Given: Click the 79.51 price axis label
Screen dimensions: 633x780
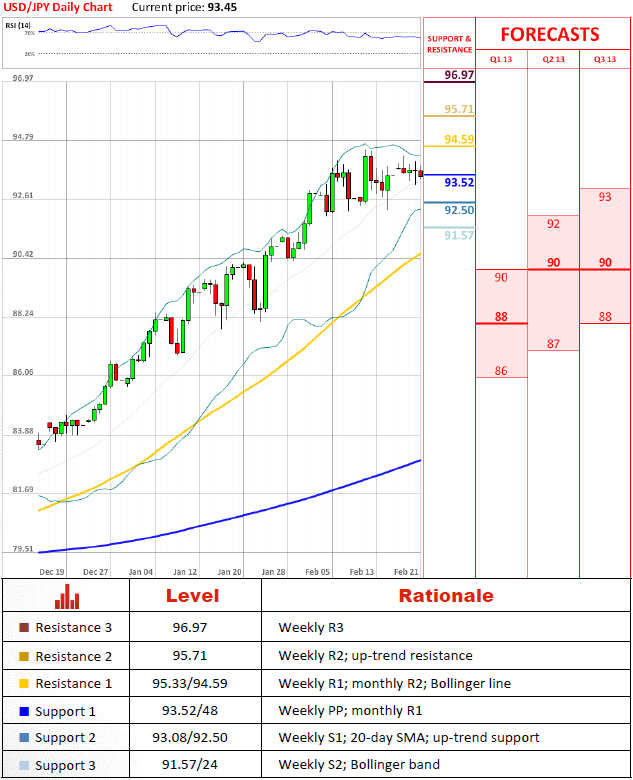Looking at the screenshot, I should pyautogui.click(x=23, y=549).
